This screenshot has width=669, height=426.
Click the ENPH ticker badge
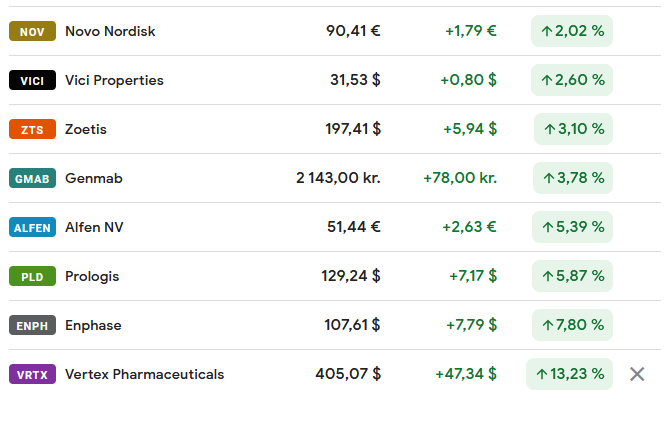(32, 325)
